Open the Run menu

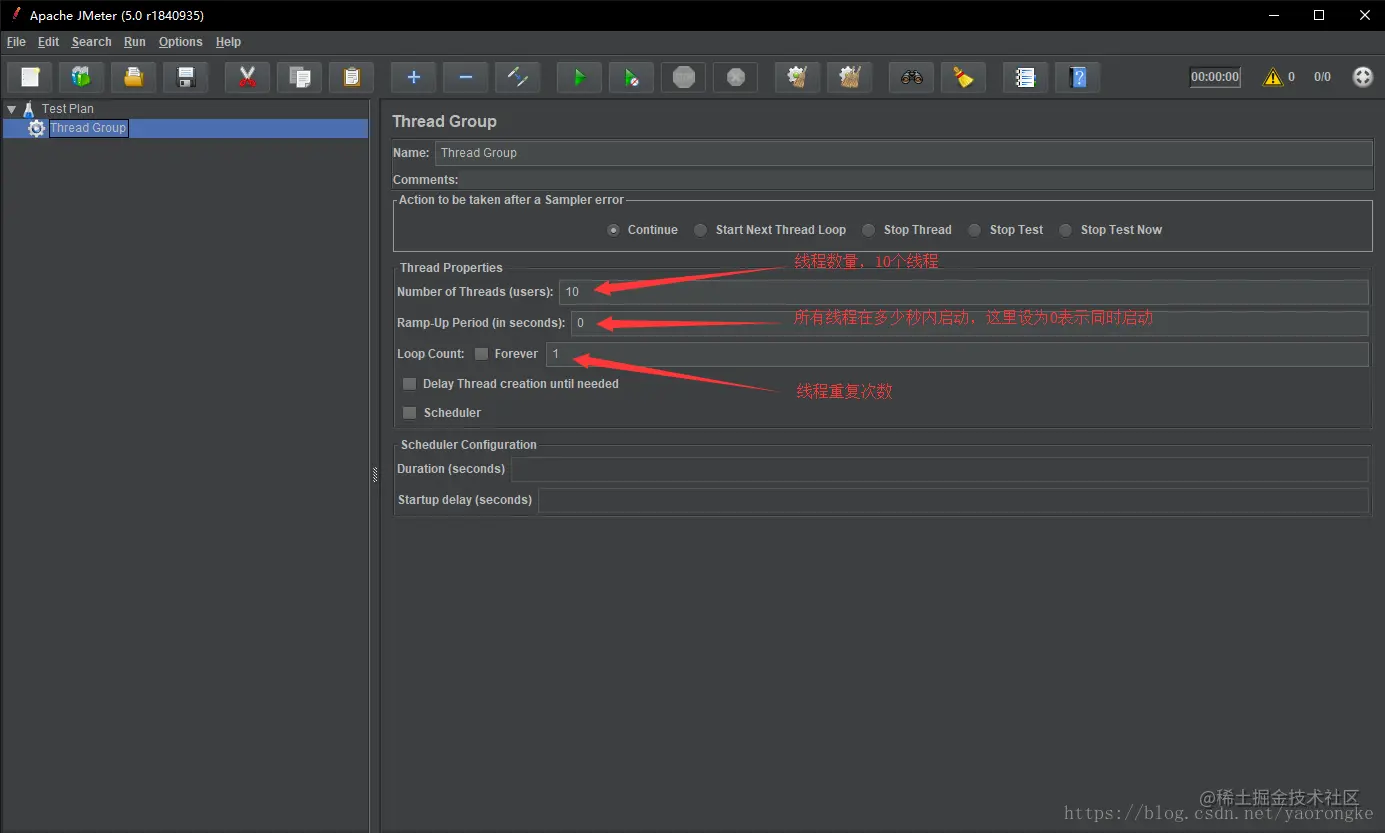coord(135,42)
